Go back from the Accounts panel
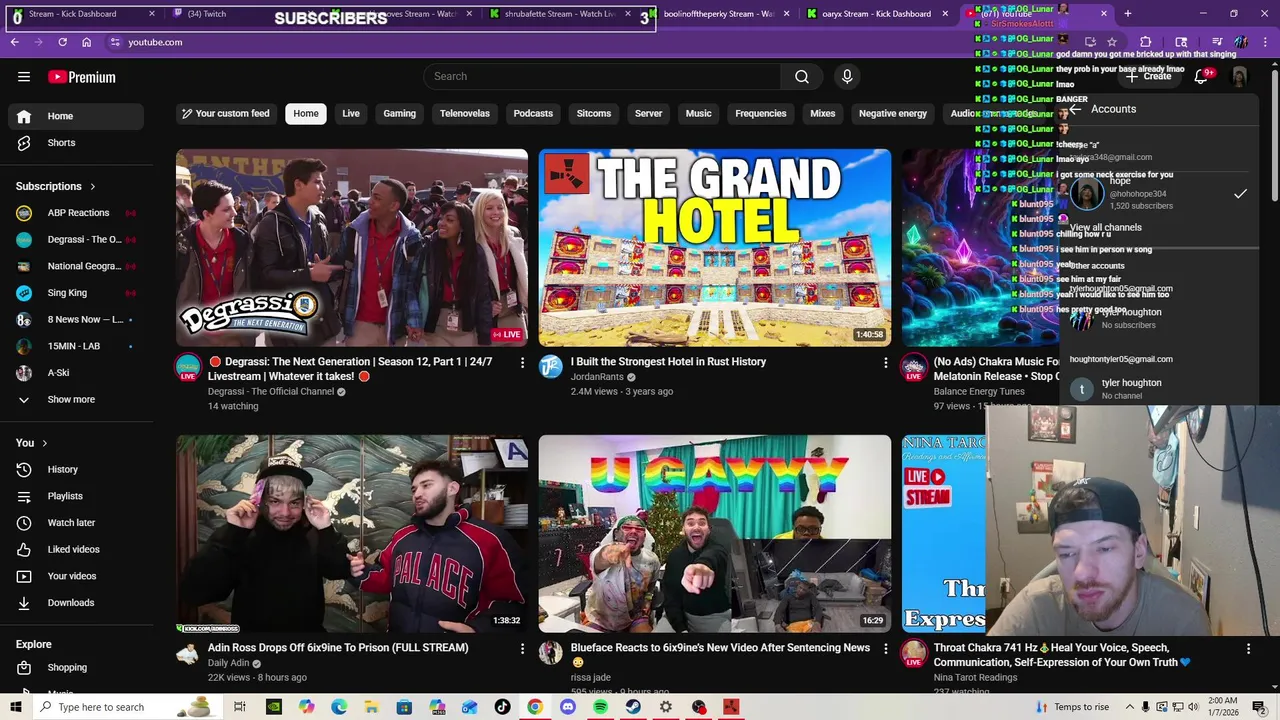Image resolution: width=1280 pixels, height=720 pixels. tap(1075, 109)
